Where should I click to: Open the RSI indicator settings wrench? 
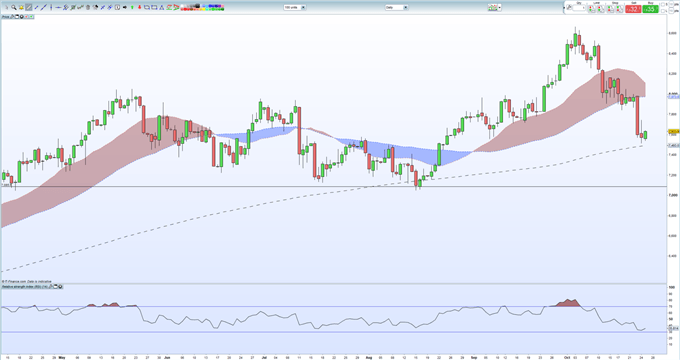[51, 287]
